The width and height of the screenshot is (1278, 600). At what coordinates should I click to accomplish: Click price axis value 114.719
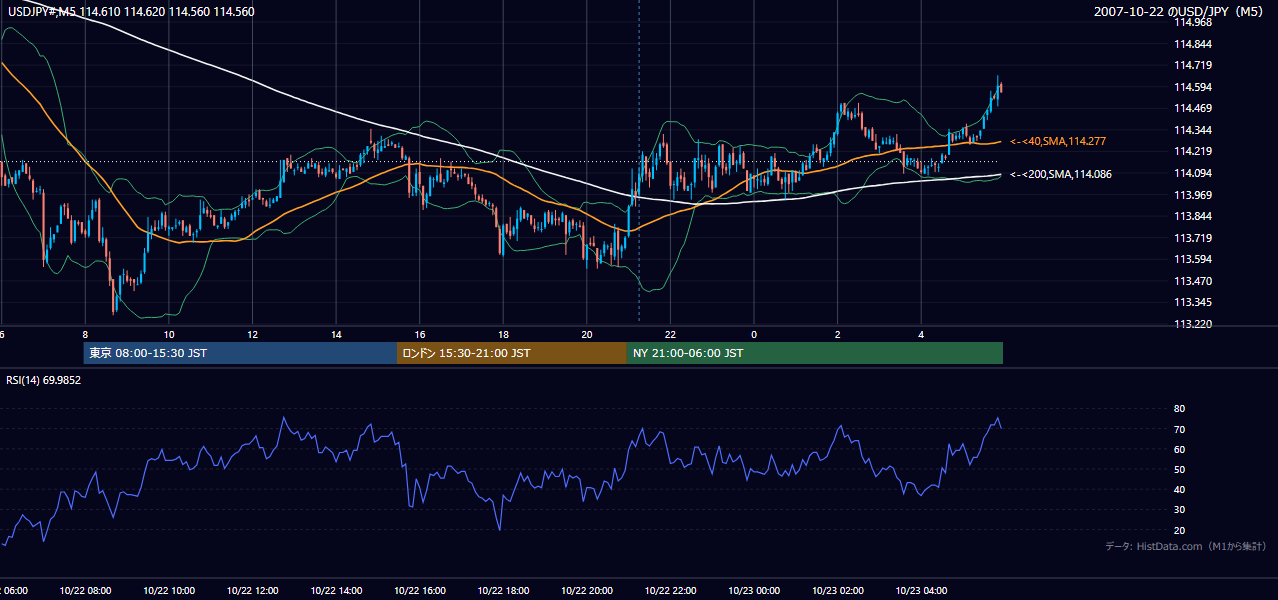click(1193, 65)
